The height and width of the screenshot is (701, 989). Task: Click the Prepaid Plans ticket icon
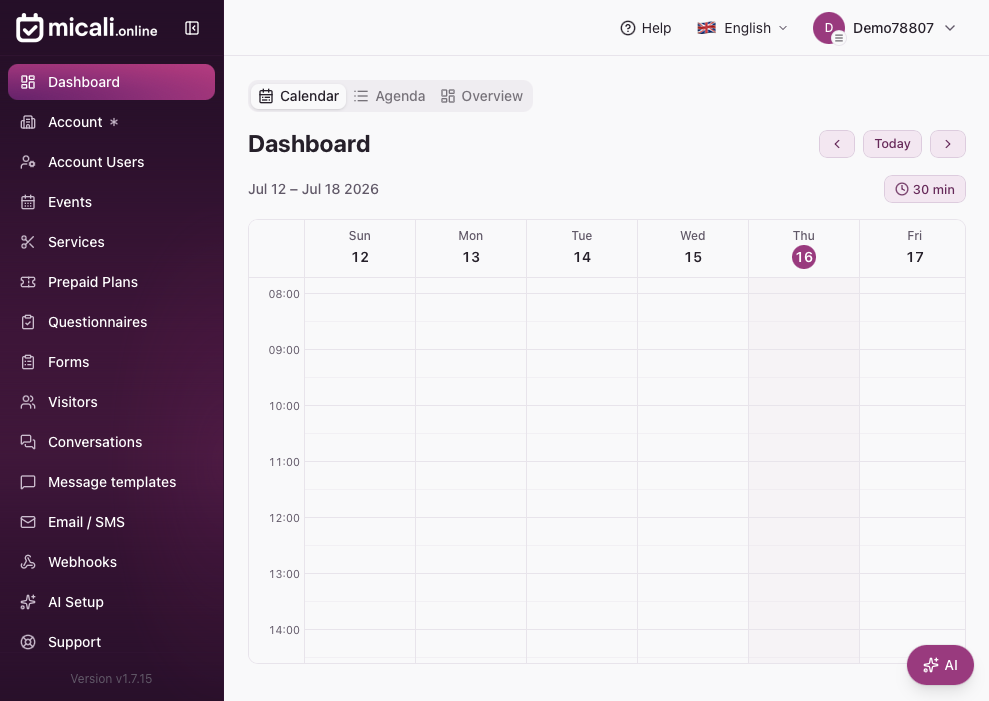tap(28, 282)
